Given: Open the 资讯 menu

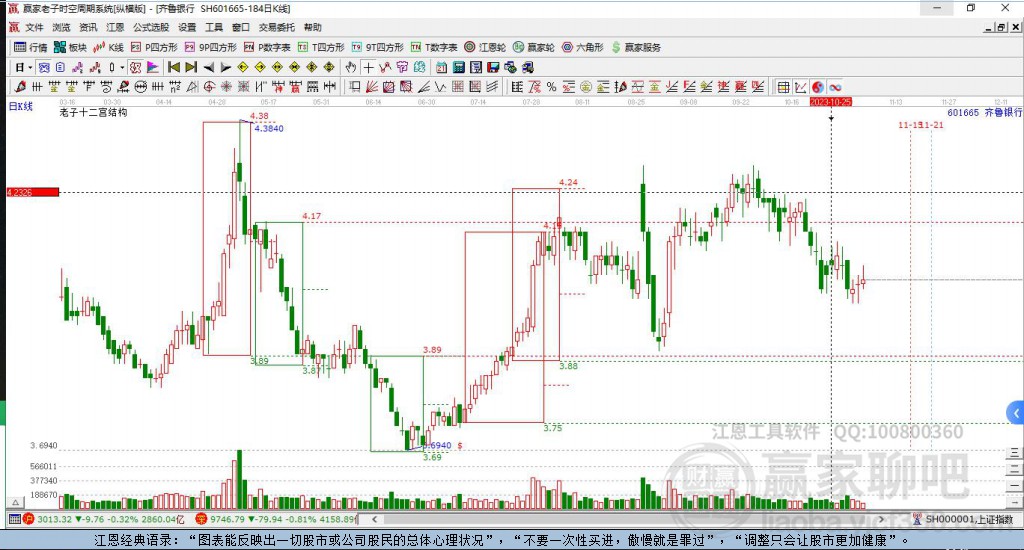Looking at the screenshot, I should tap(88, 27).
